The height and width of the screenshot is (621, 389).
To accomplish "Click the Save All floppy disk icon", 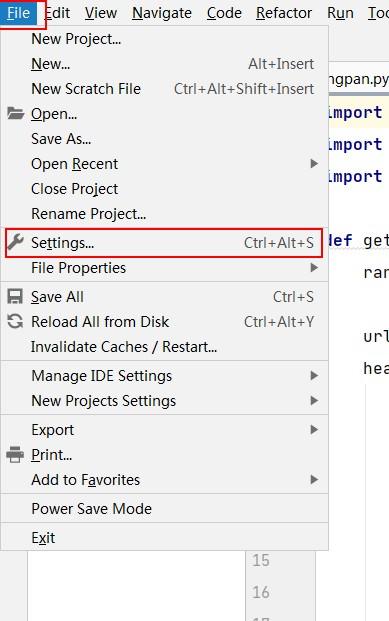I will click(15, 297).
